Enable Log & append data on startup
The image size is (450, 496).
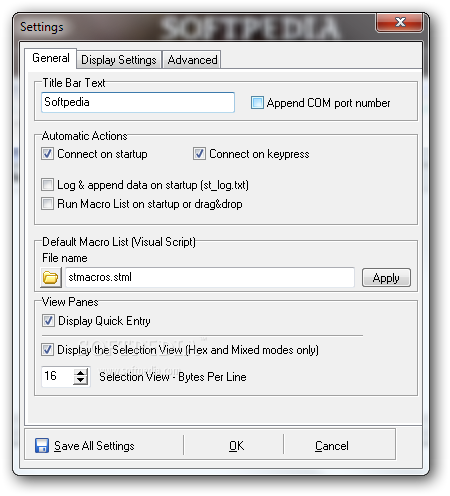(47, 185)
